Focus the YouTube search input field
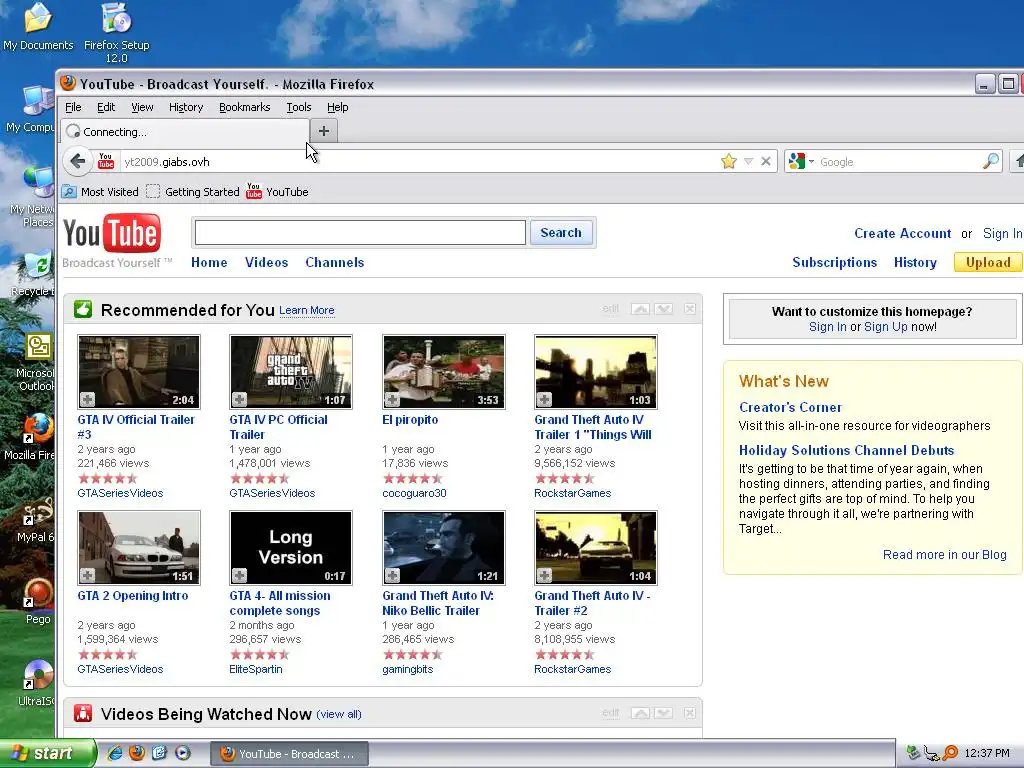Viewport: 1024px width, 768px height. tap(360, 232)
